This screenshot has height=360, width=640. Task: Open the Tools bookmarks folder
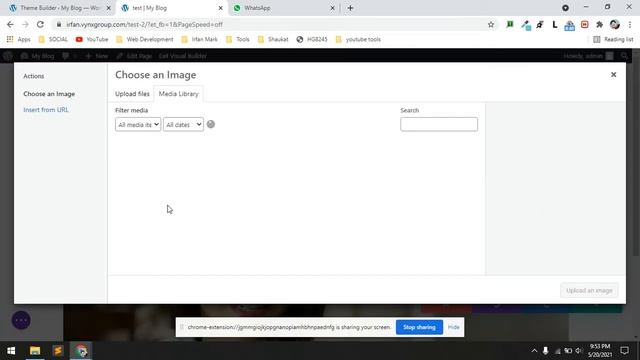(x=238, y=40)
